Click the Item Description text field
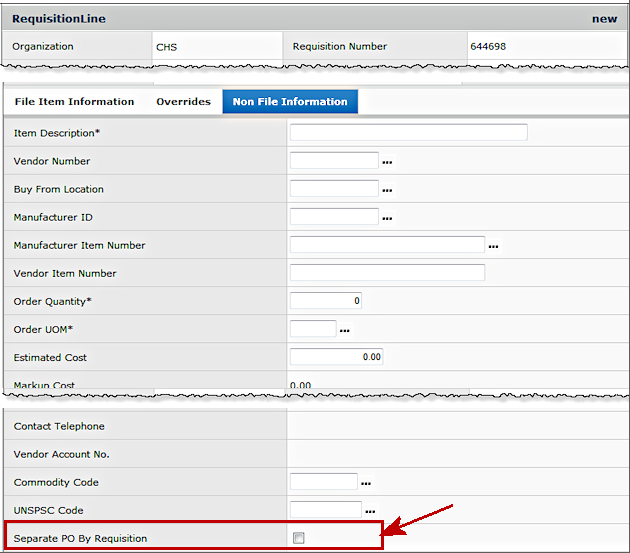The image size is (630, 553). coord(408,133)
